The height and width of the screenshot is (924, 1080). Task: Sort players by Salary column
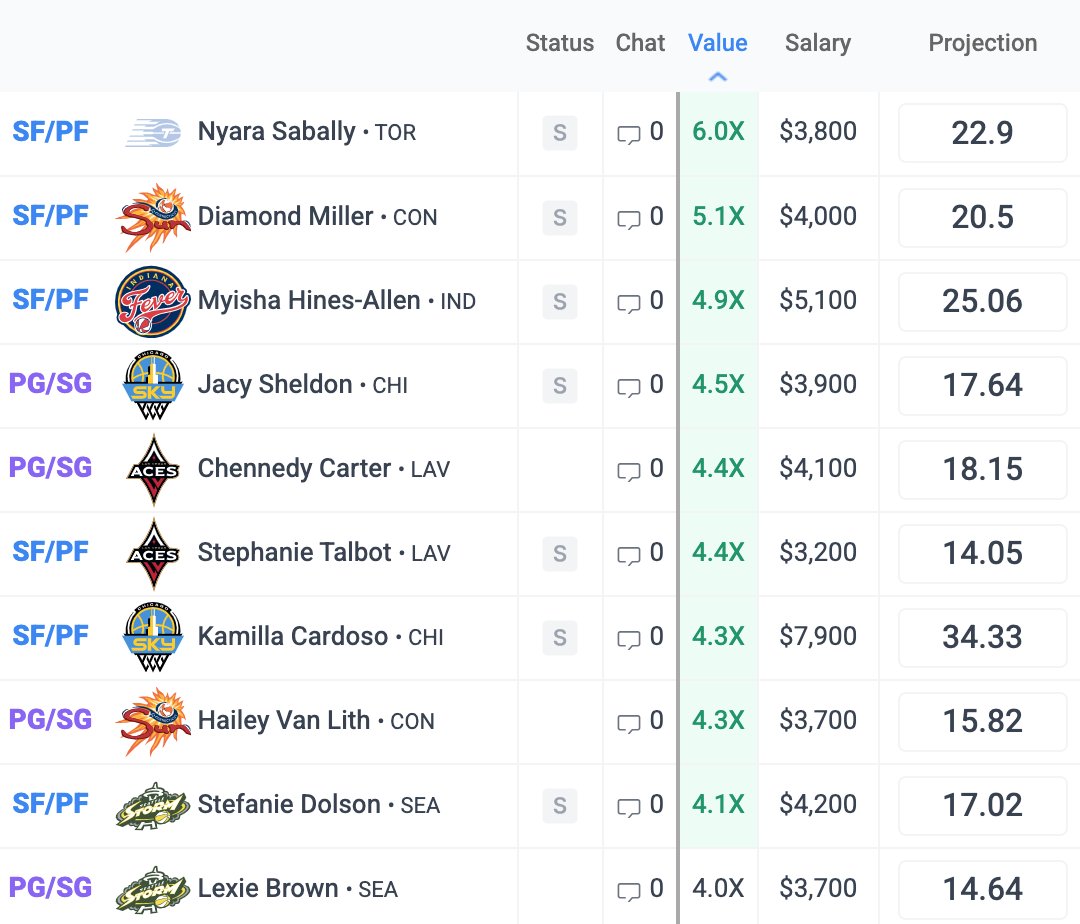818,43
